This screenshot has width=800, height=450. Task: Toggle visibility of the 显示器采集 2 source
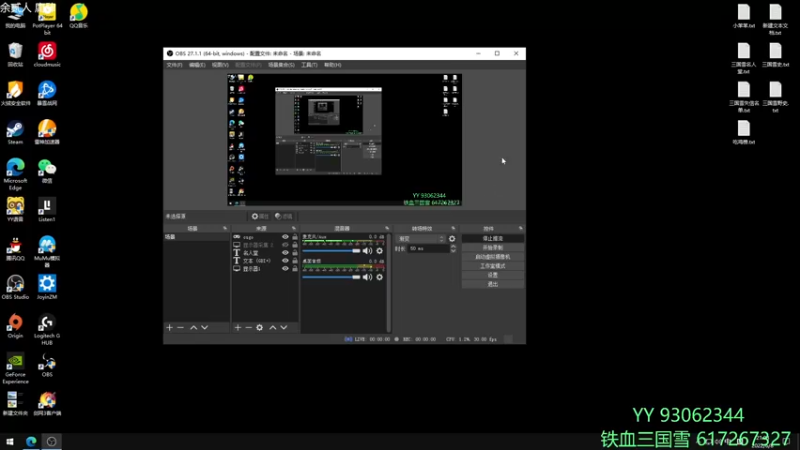285,245
